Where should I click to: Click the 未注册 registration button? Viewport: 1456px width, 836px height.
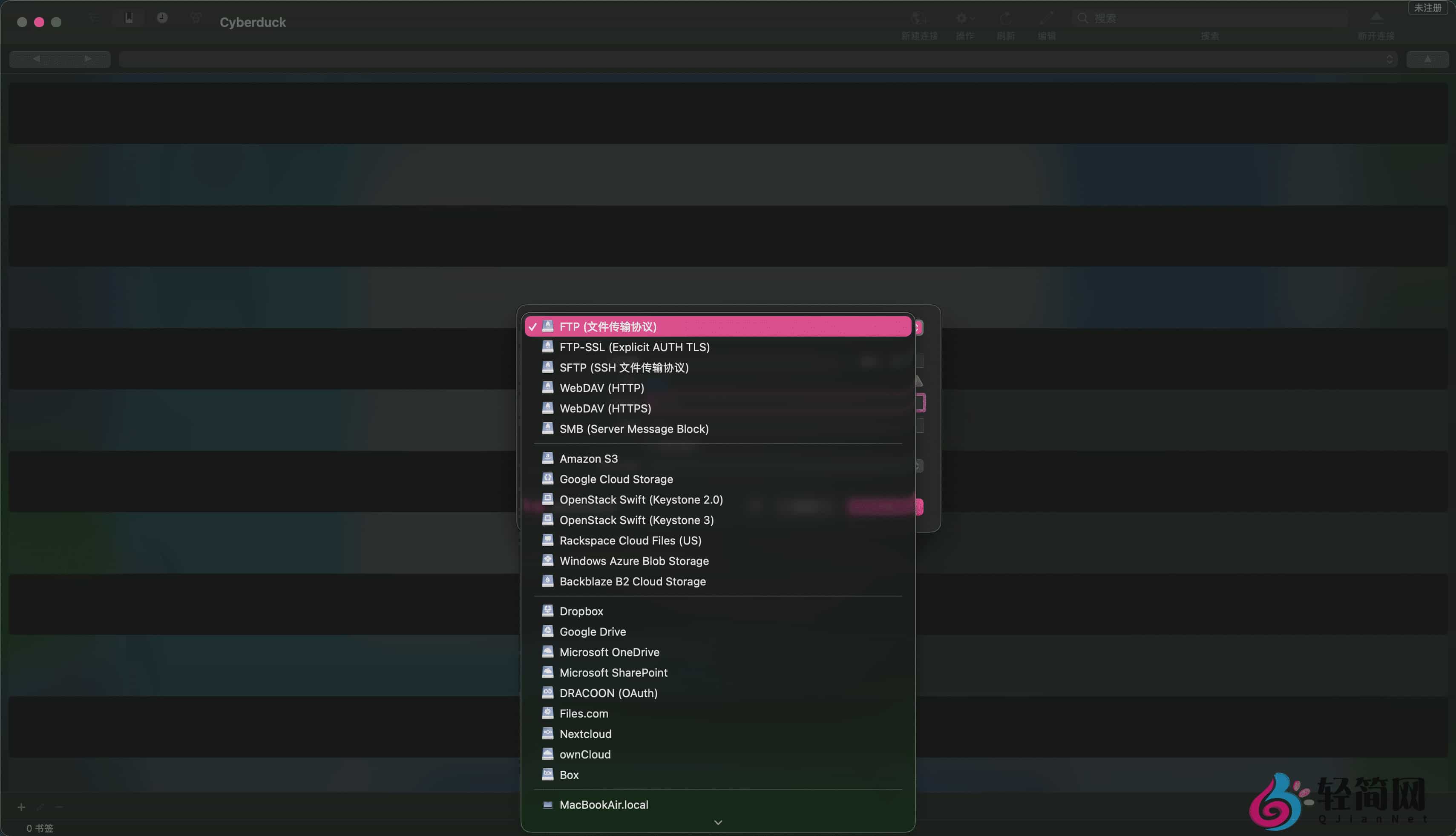[x=1428, y=8]
